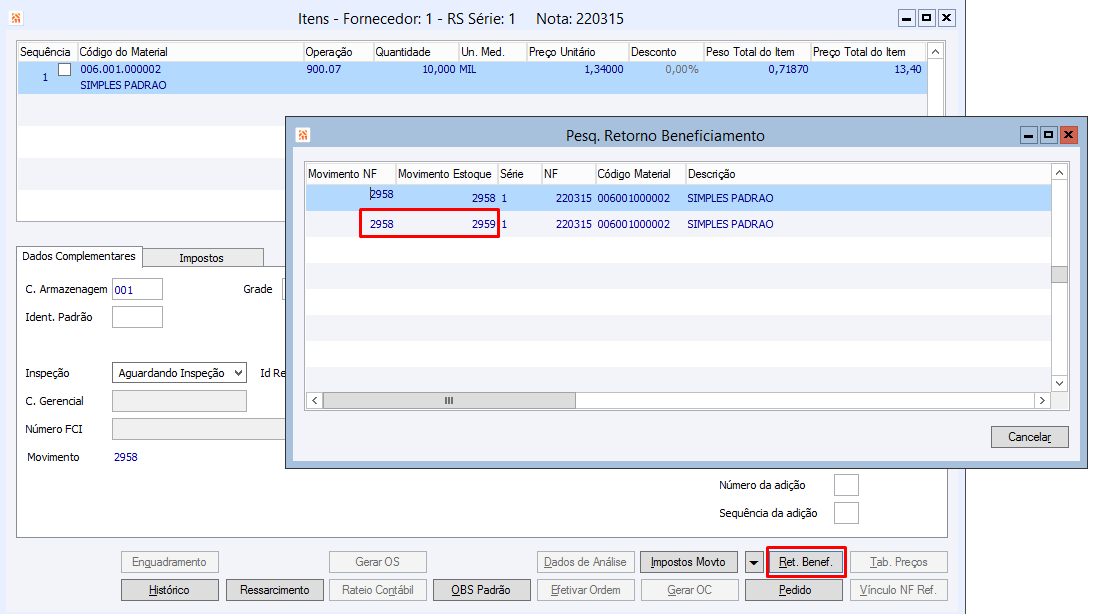Select row with Movimento Estoque 2958
The image size is (1096, 614).
[678, 198]
